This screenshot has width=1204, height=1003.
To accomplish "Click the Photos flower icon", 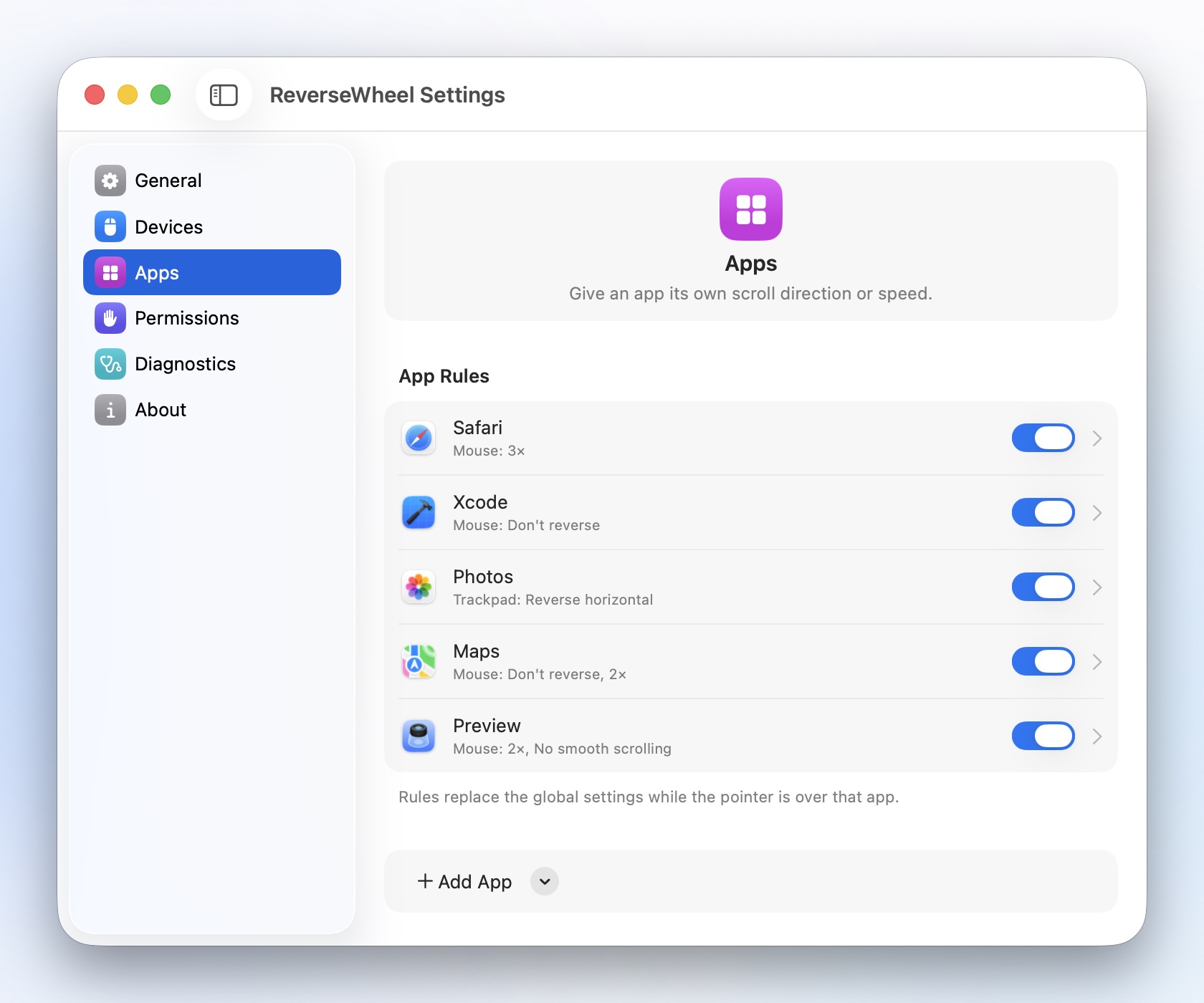I will tap(419, 587).
